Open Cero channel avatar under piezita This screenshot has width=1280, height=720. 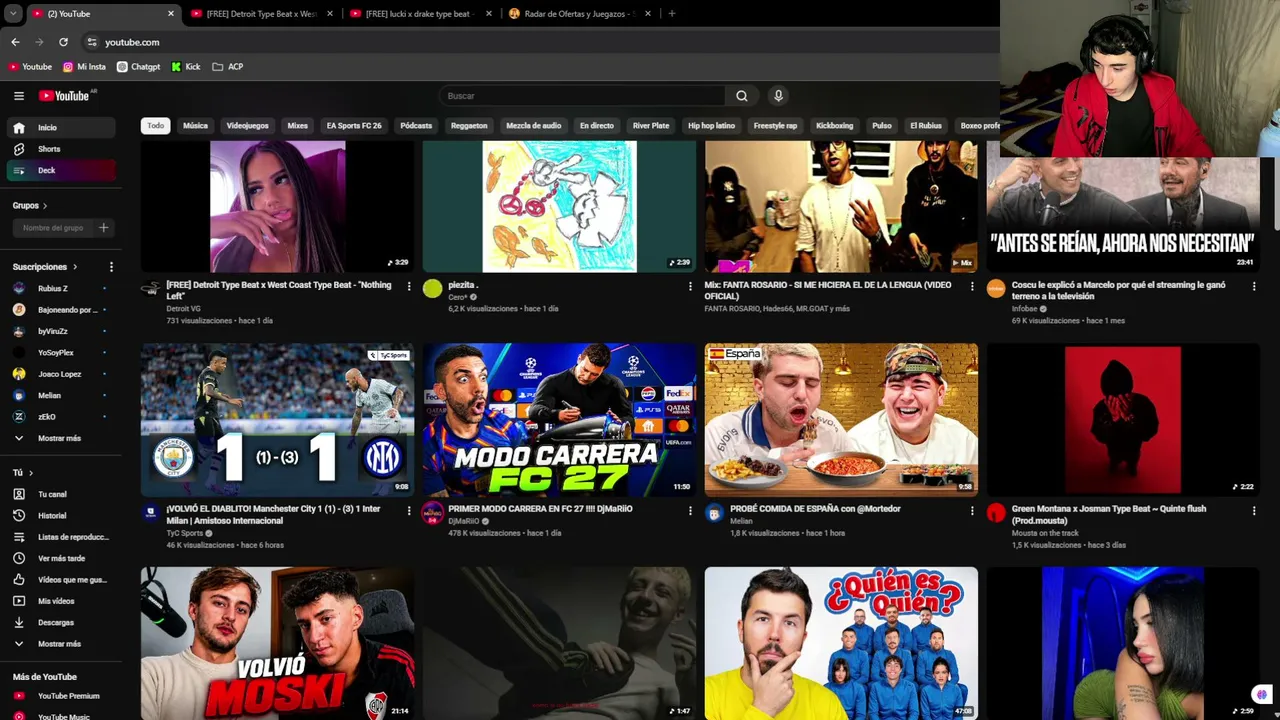(432, 289)
